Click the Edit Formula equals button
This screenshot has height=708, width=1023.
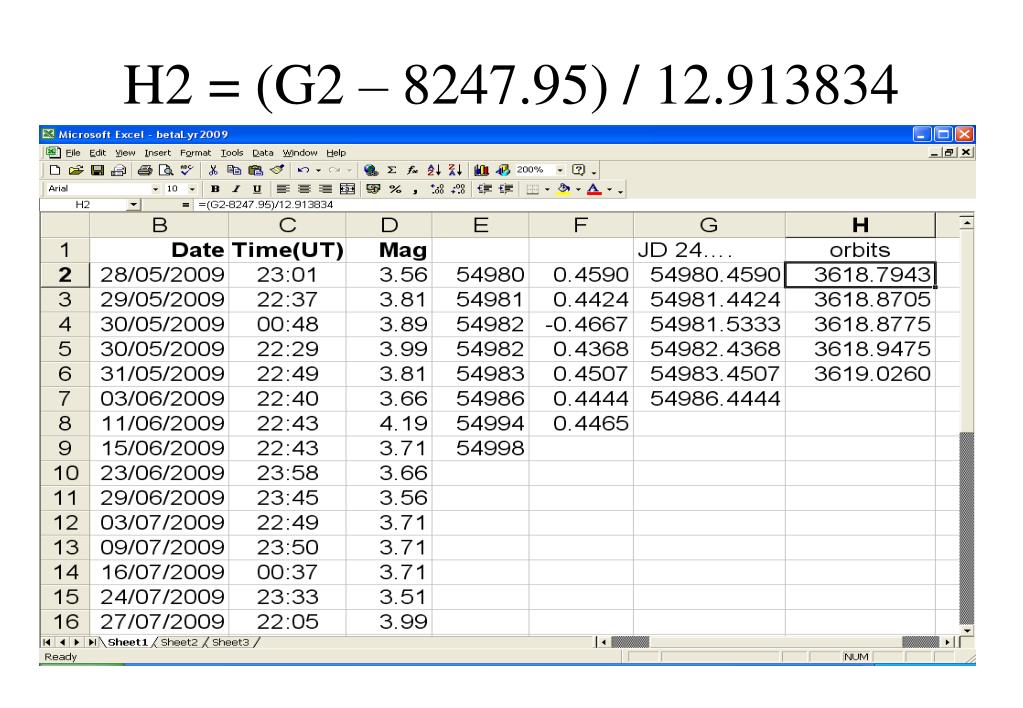pos(185,205)
